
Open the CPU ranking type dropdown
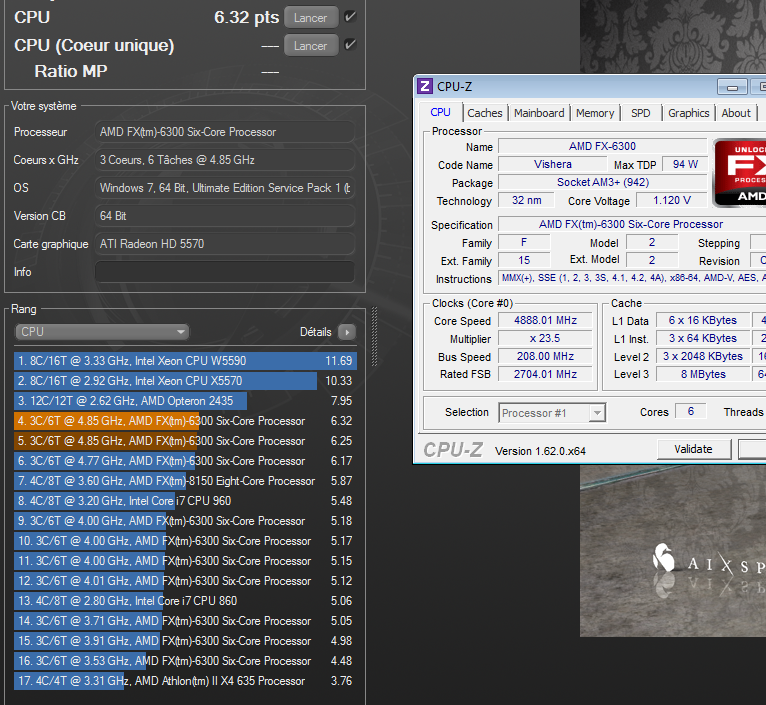pos(102,332)
